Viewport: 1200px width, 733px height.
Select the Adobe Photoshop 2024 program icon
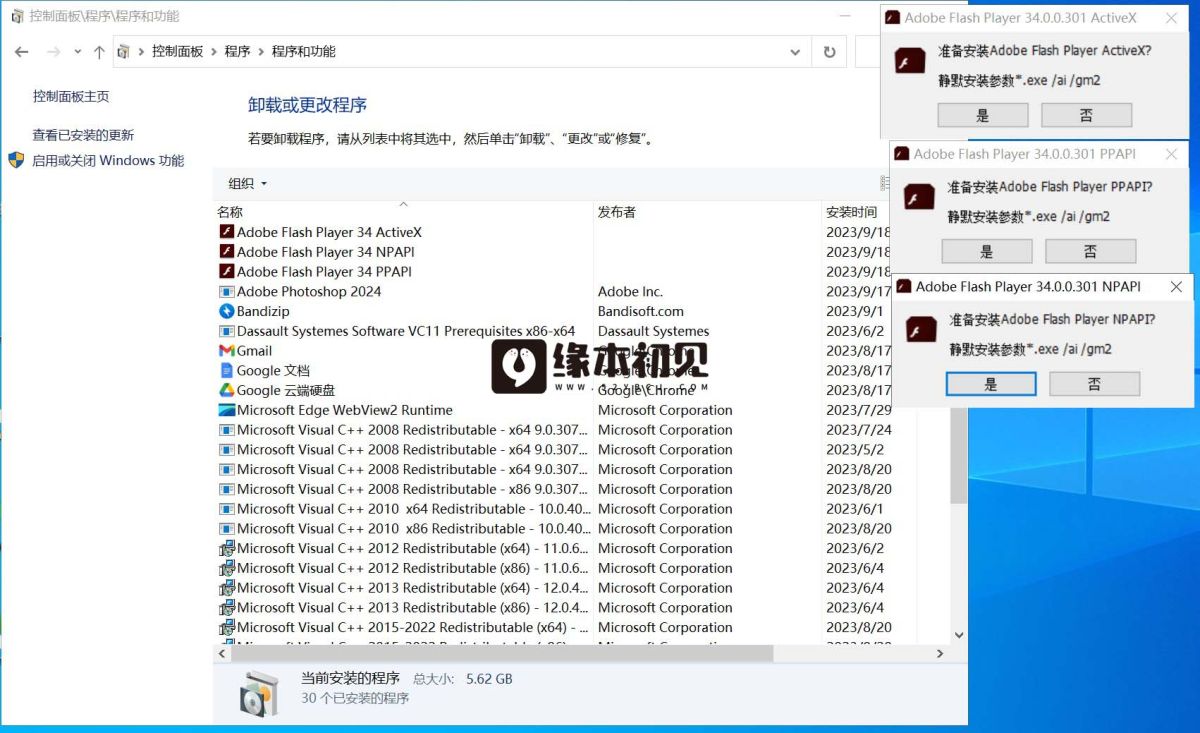pyautogui.click(x=226, y=292)
